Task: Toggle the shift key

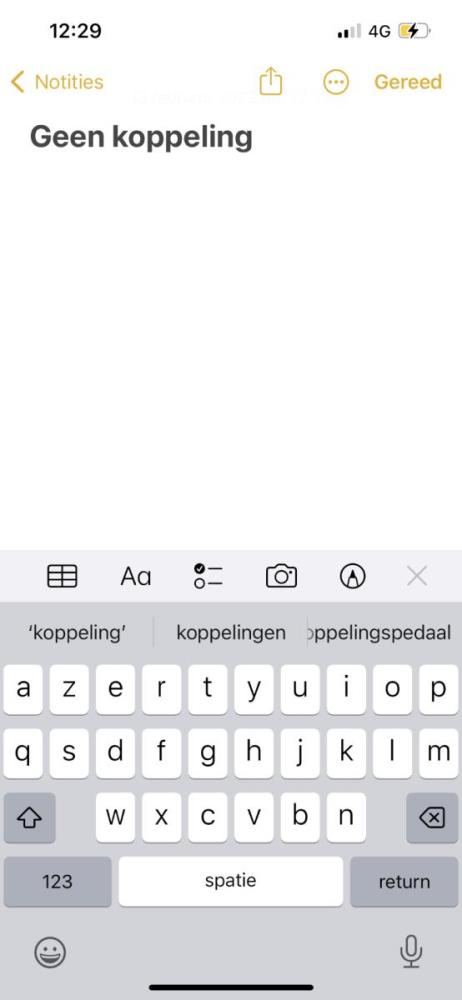Action: [29, 818]
